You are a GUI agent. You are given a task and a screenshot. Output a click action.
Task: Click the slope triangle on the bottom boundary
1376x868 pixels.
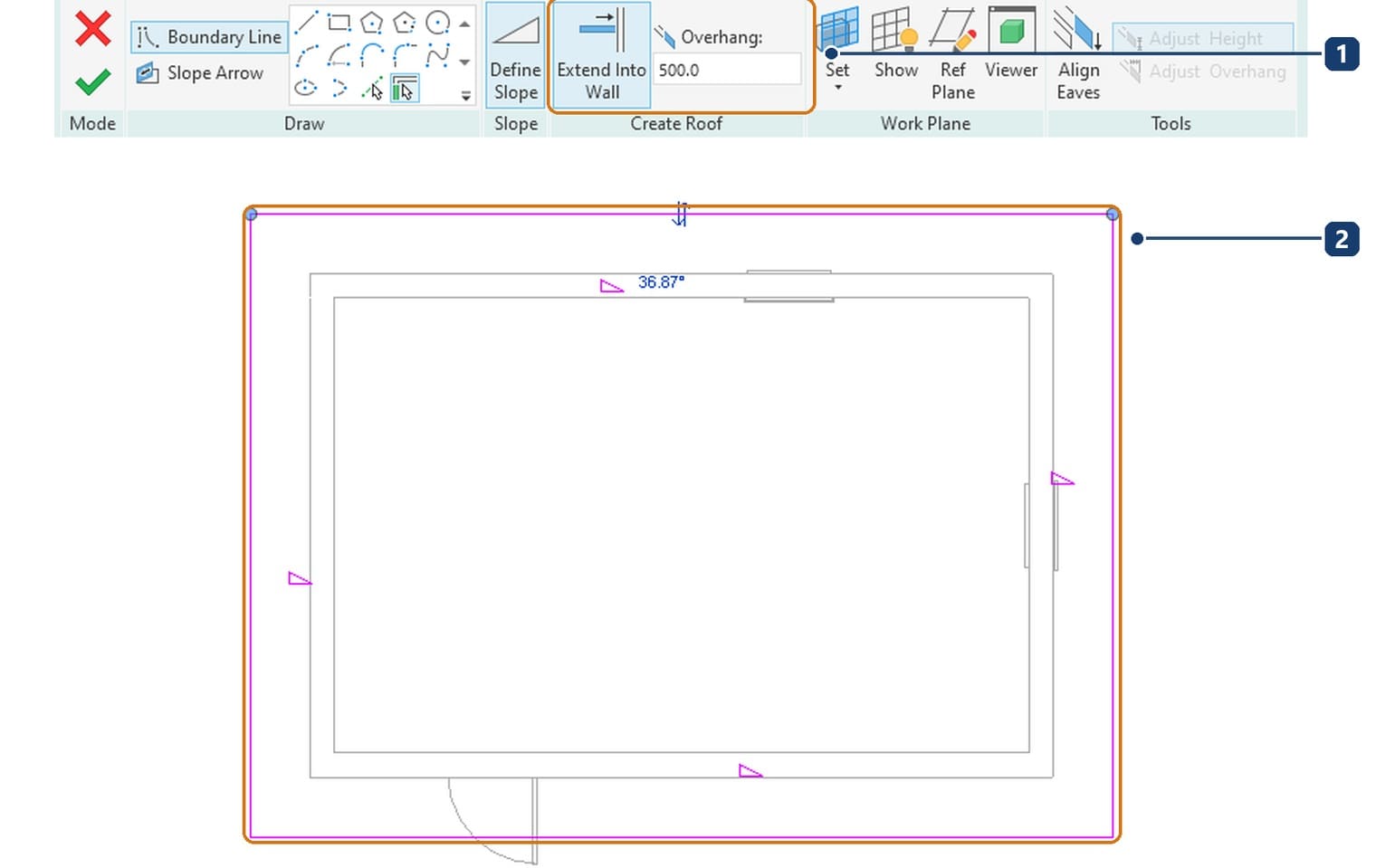750,771
